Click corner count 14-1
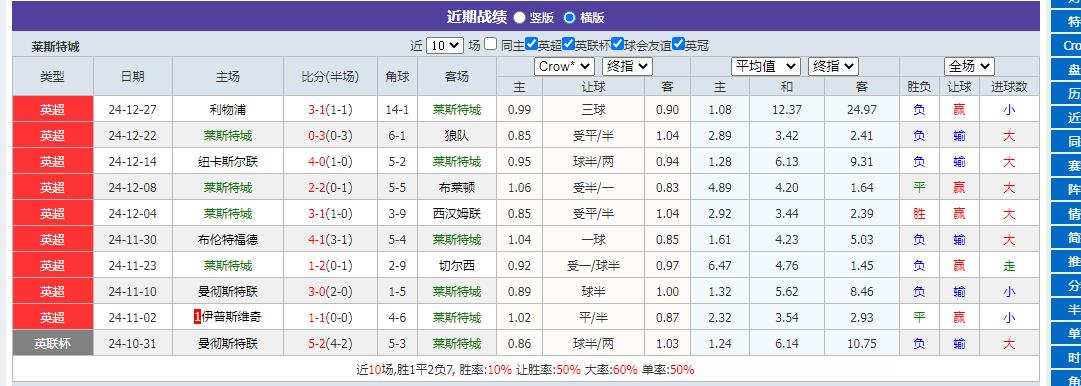1081x386 pixels. [397, 110]
